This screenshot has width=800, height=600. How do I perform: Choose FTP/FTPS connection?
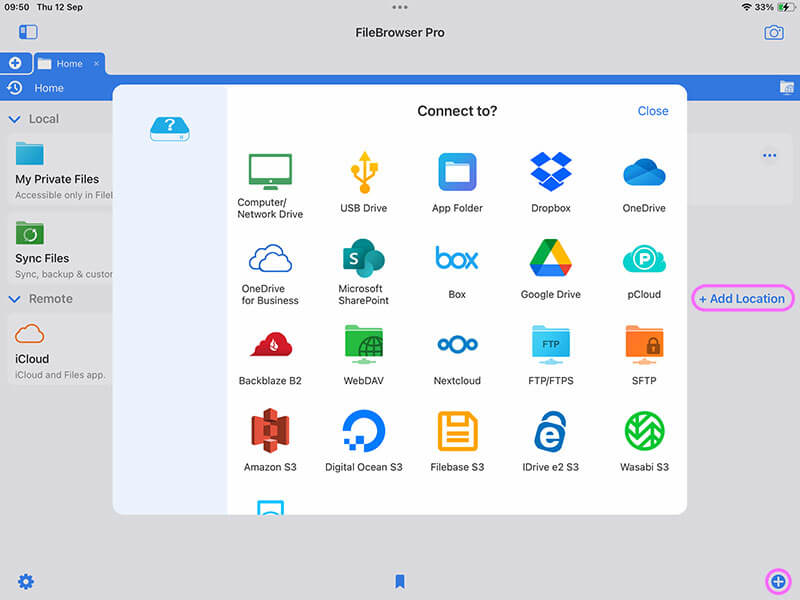(551, 355)
